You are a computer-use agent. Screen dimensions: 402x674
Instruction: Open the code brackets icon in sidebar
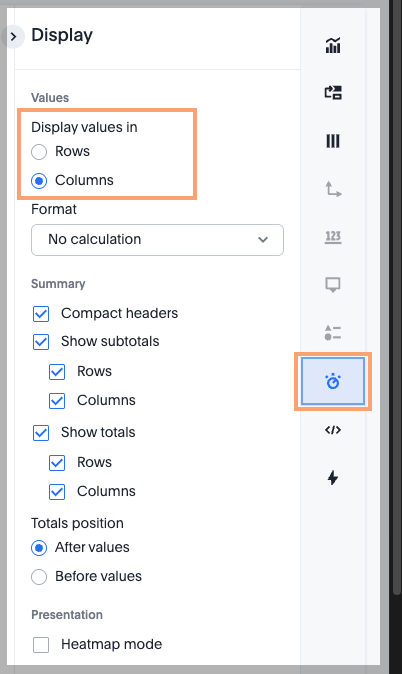(333, 430)
